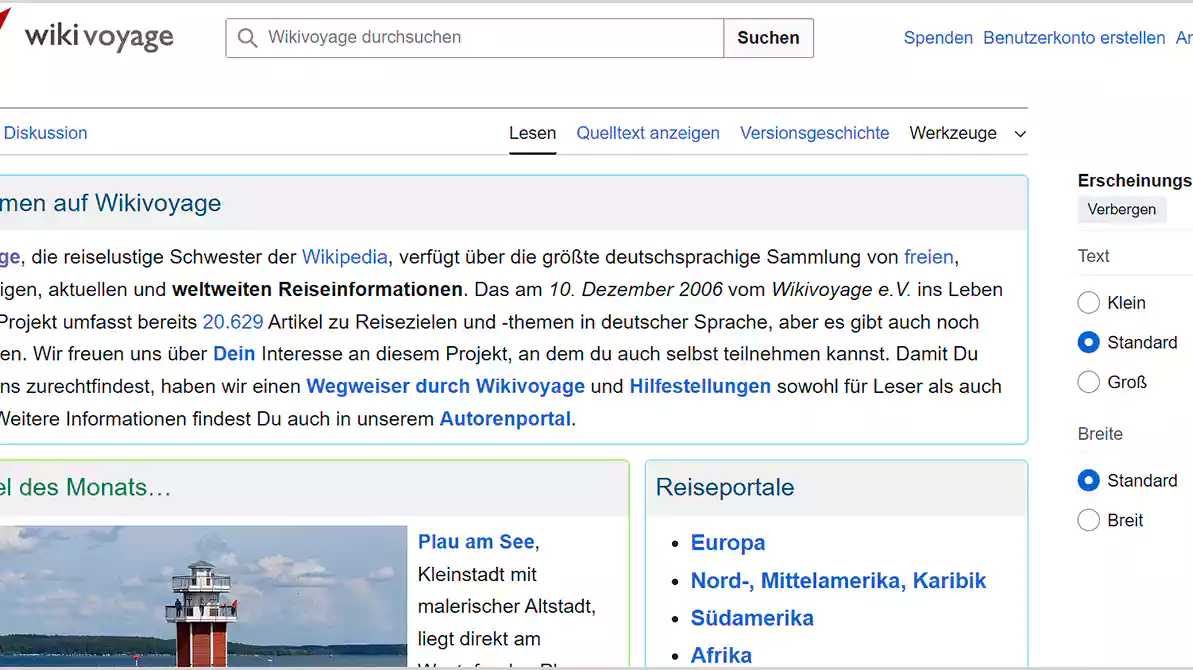The image size is (1193, 670).
Task: Click the Verbergen button in appearance panel
Action: tap(1121, 209)
